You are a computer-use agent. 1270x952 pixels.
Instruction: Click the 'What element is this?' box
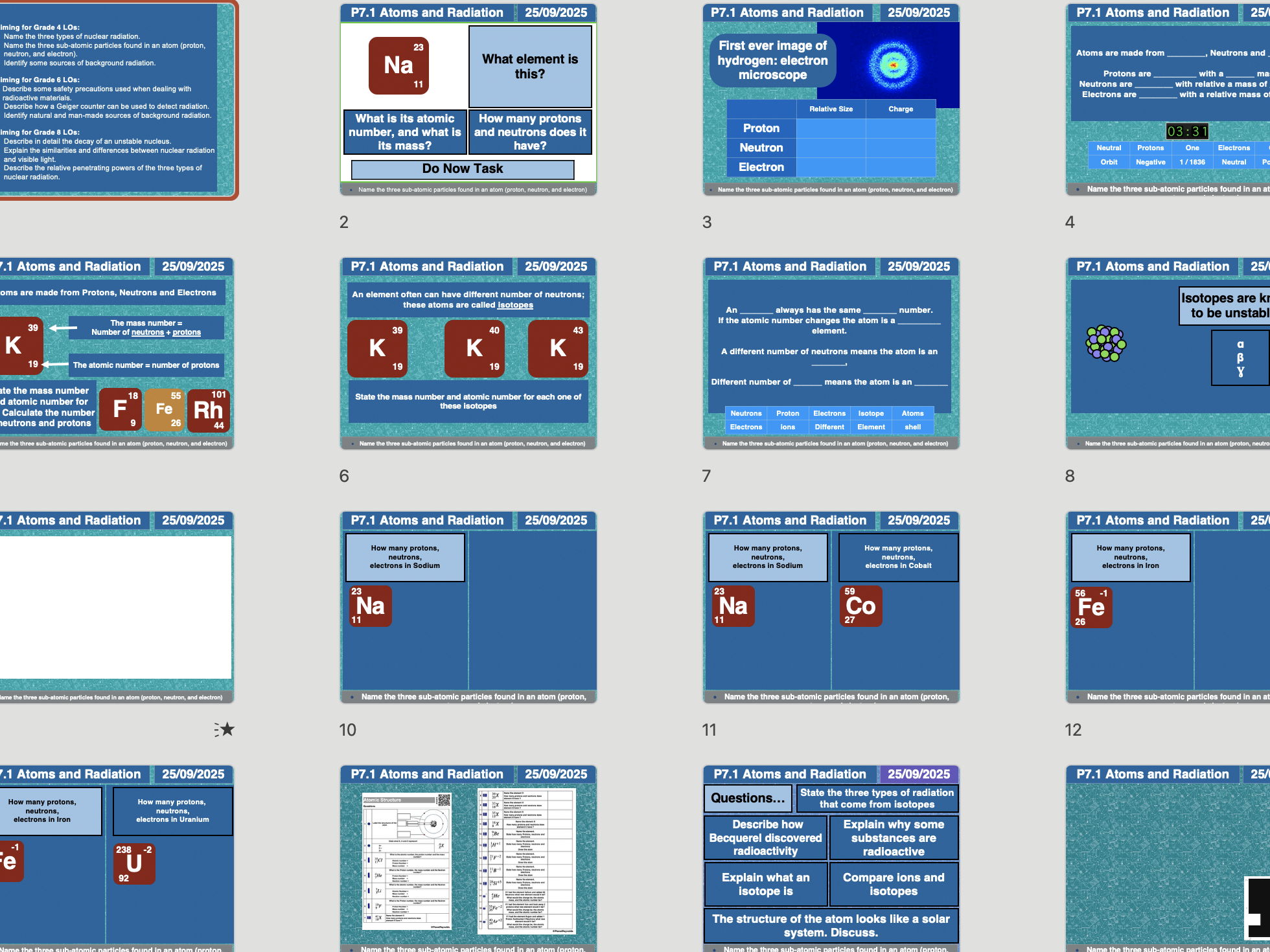click(x=529, y=66)
